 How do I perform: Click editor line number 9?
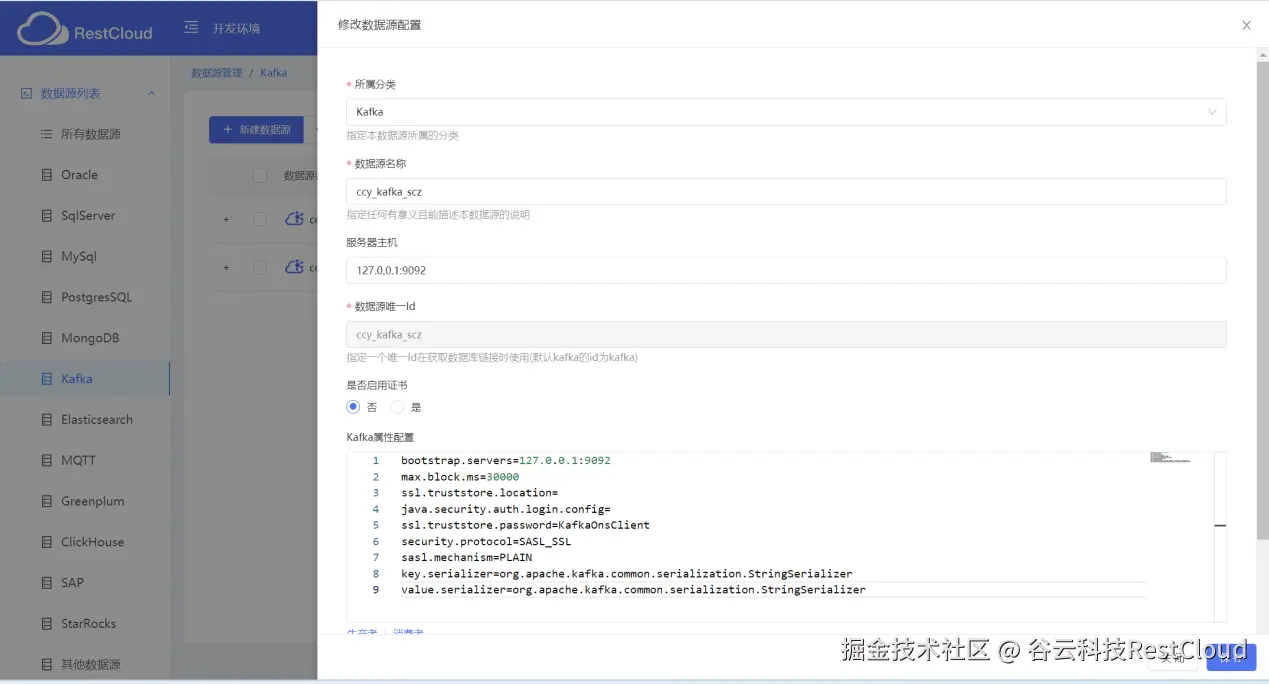pos(376,590)
